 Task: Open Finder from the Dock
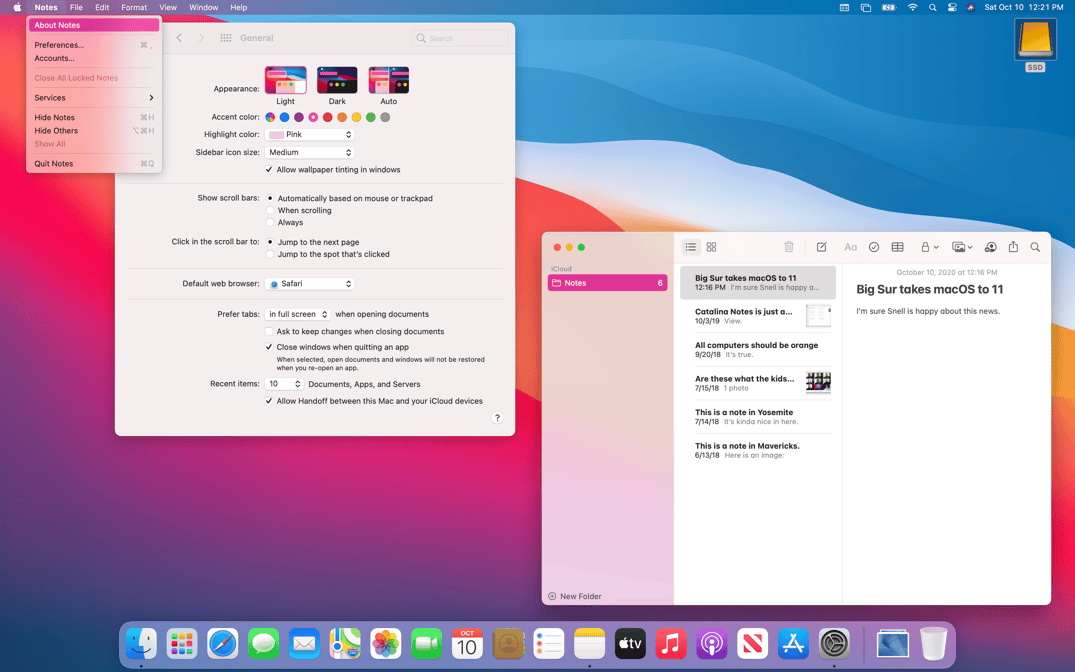[x=141, y=644]
